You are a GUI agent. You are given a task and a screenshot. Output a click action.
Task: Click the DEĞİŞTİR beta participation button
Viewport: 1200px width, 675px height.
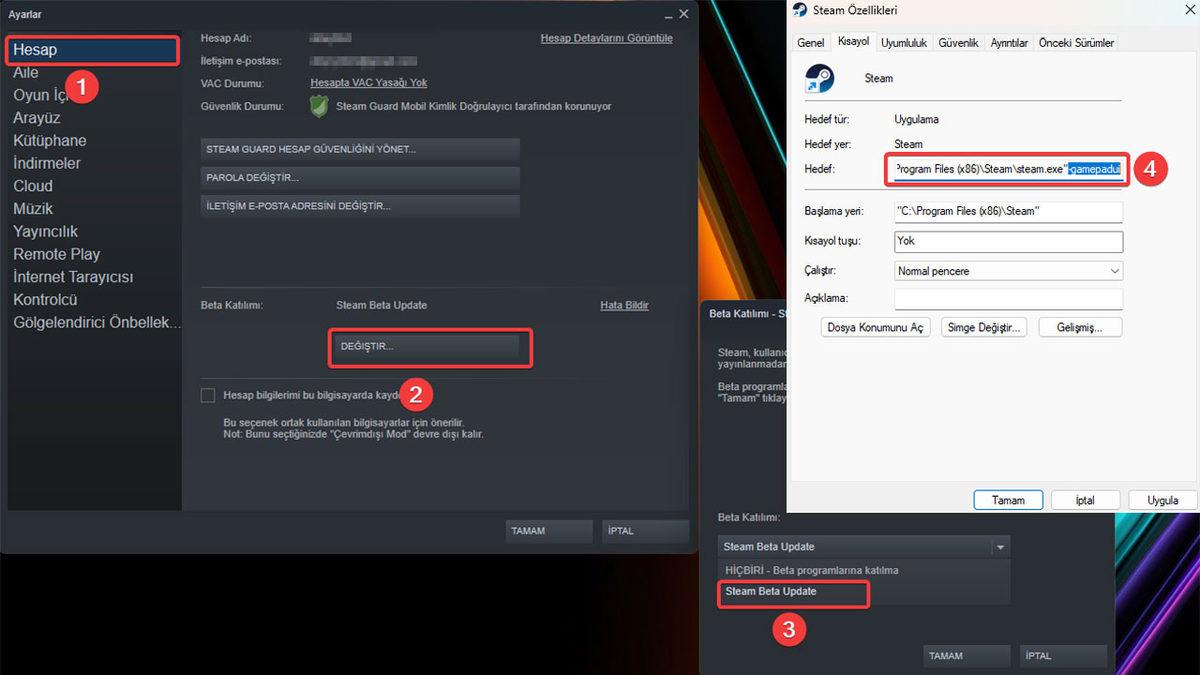[430, 348]
